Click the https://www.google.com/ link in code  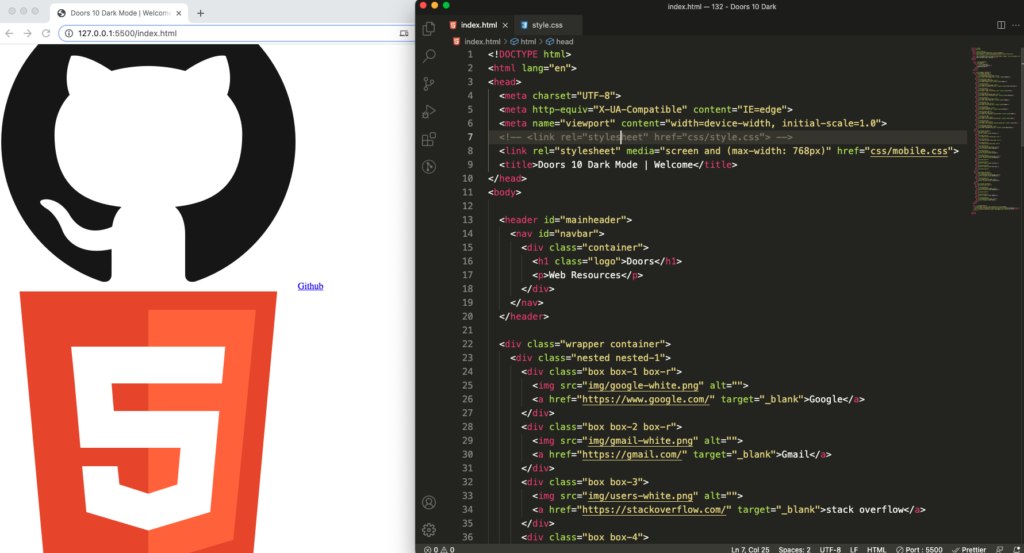pos(645,399)
